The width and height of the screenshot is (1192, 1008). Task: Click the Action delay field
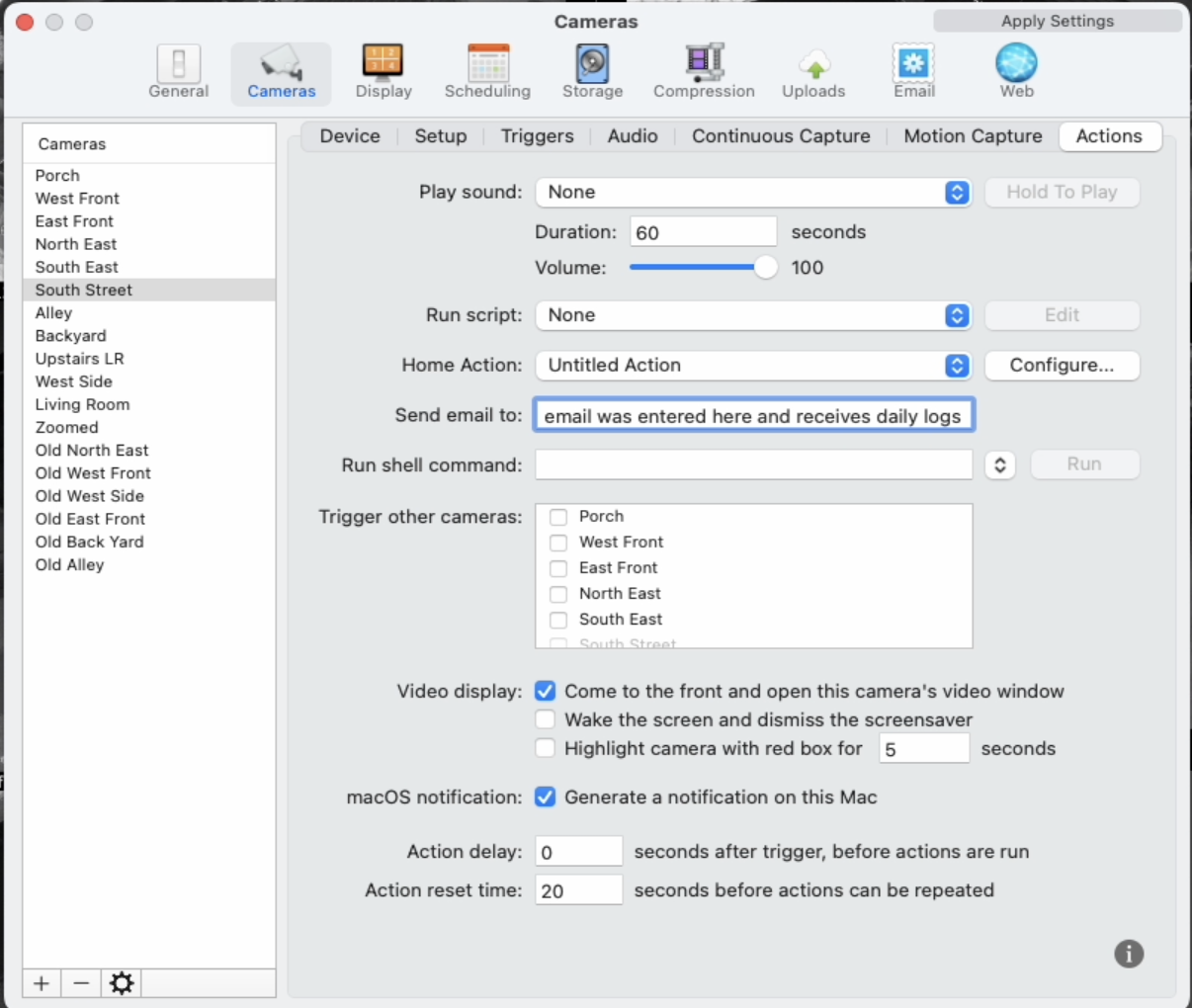pos(579,851)
